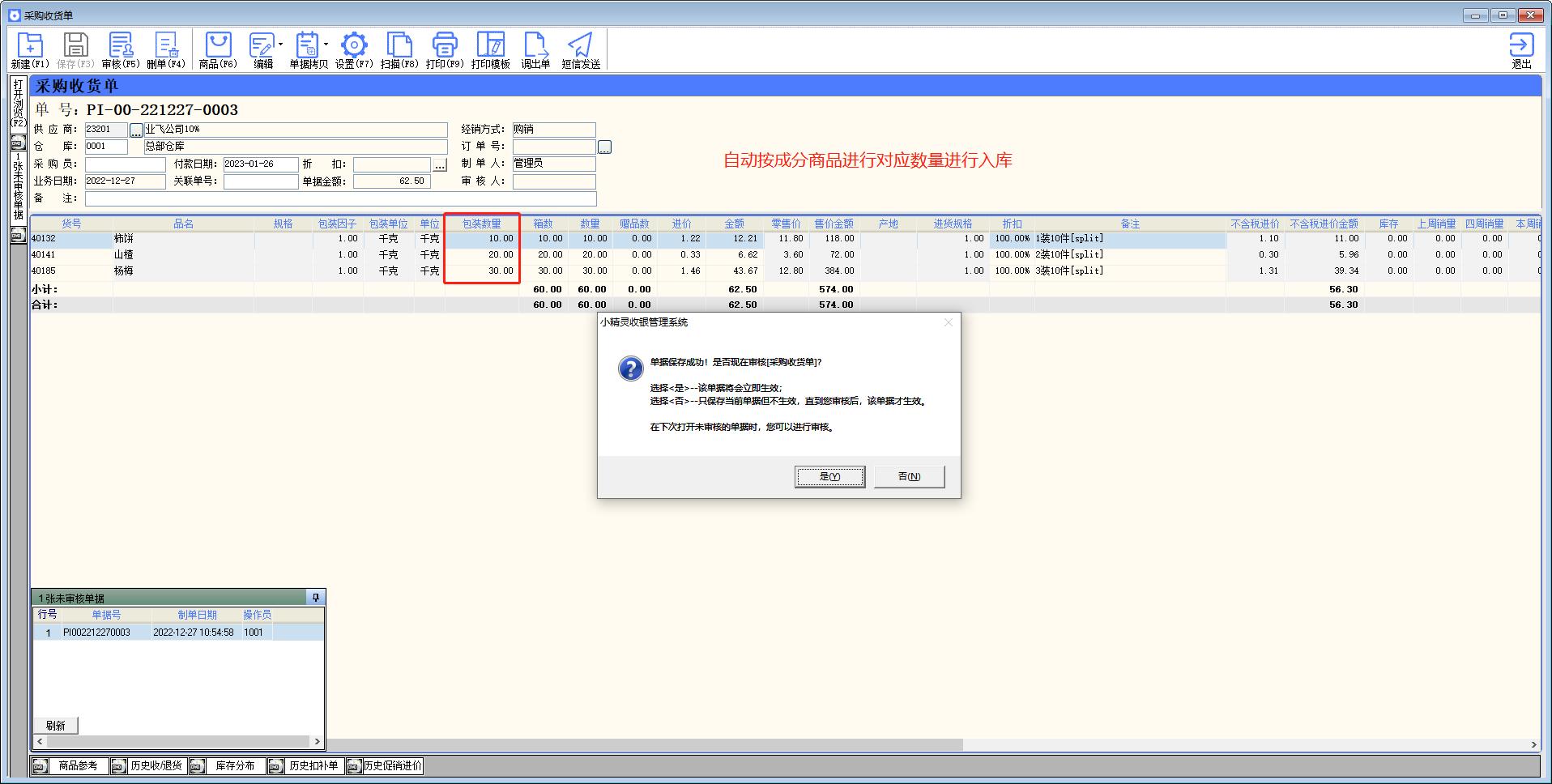The width and height of the screenshot is (1552, 784).
Task: Click the 仓库 code field 0001
Action: click(106, 147)
